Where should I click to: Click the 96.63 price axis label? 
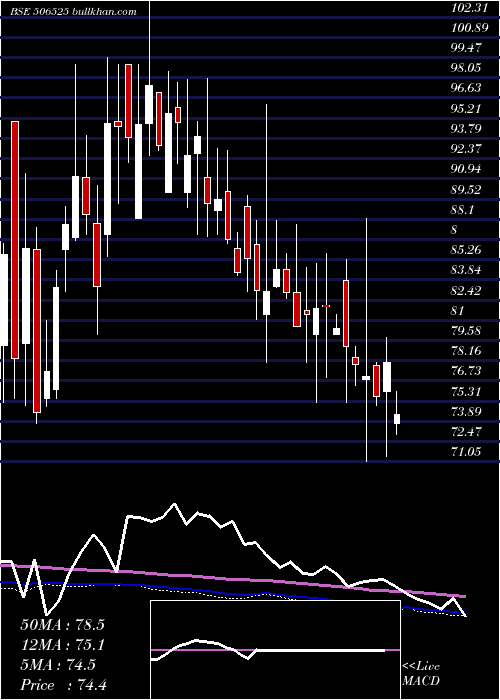(x=467, y=88)
